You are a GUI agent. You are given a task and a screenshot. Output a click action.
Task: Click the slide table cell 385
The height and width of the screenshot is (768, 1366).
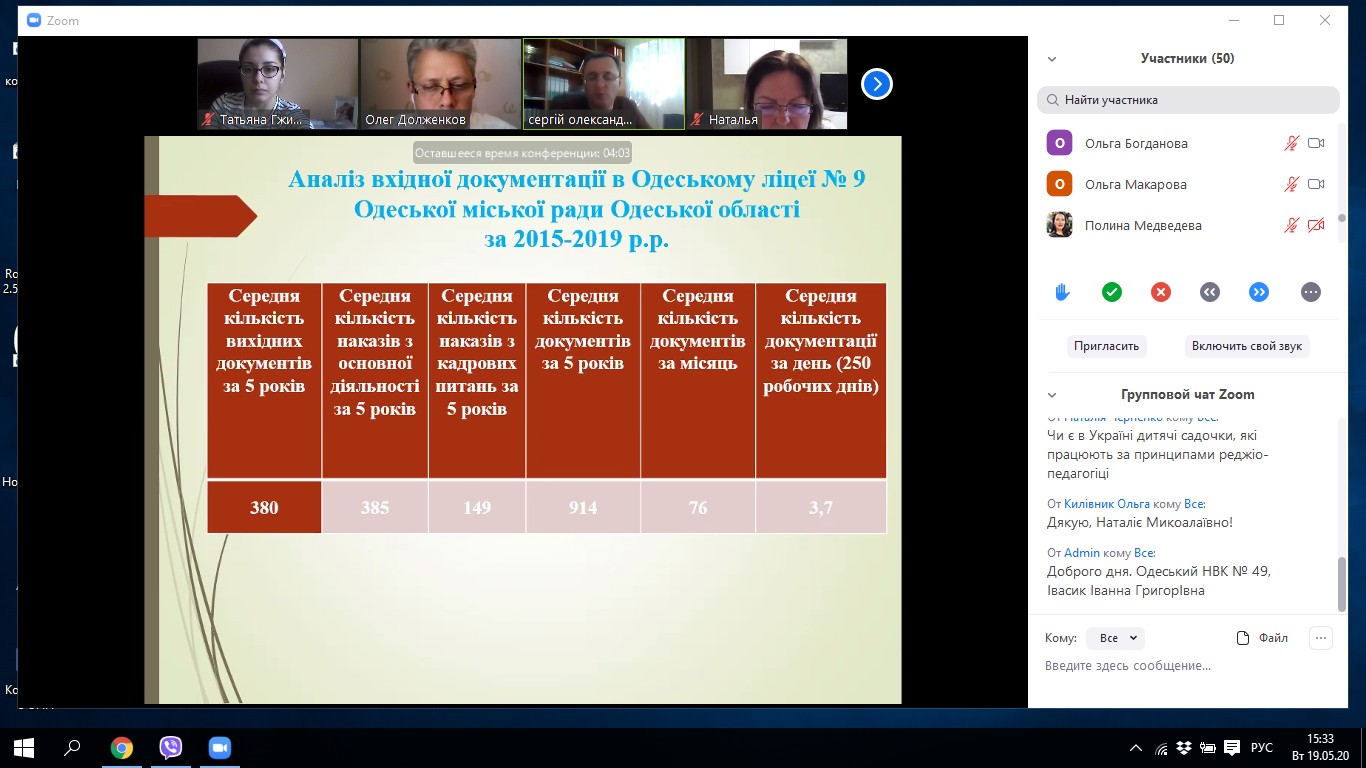tap(375, 507)
